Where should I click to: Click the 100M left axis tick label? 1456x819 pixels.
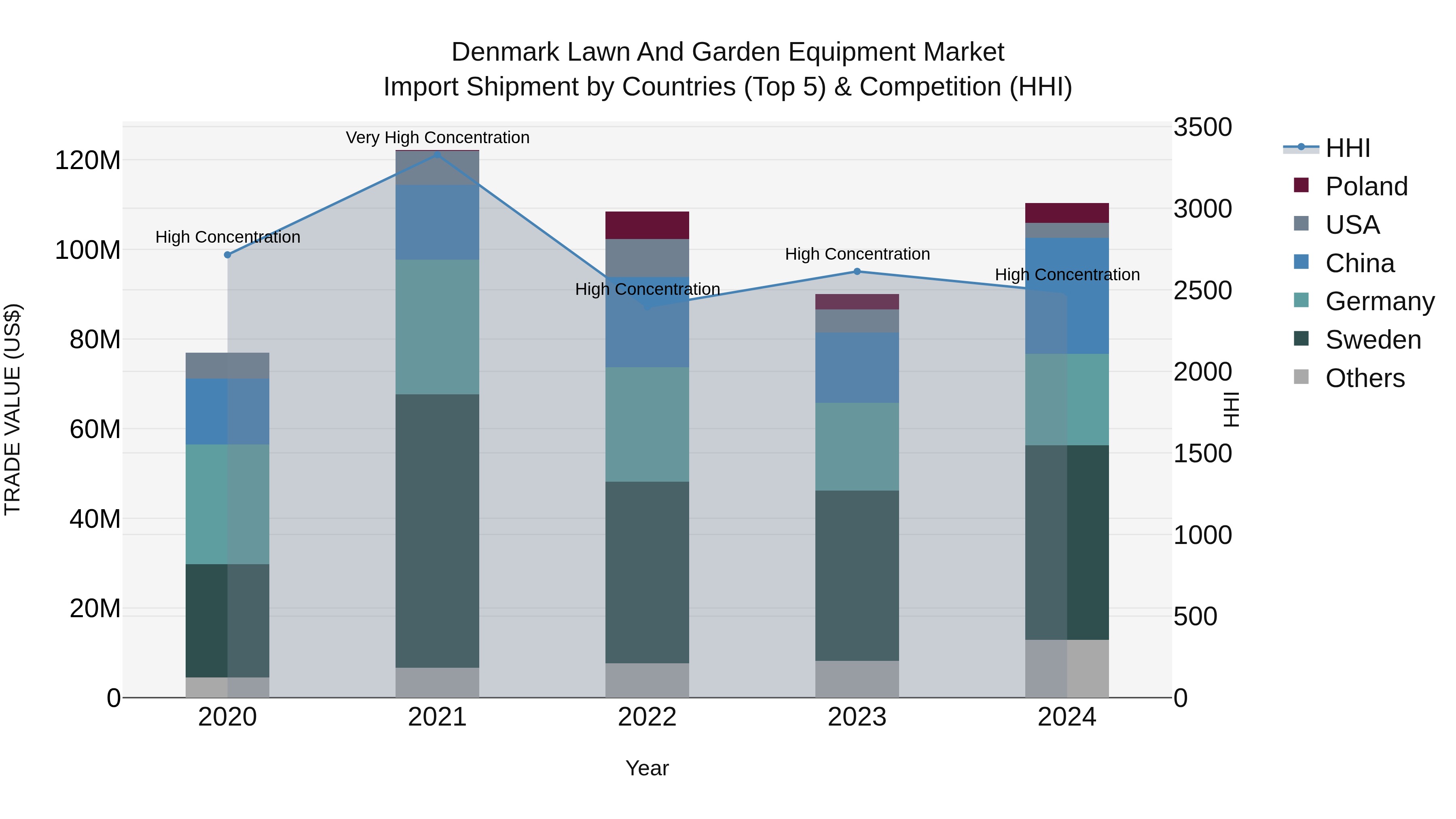88,250
